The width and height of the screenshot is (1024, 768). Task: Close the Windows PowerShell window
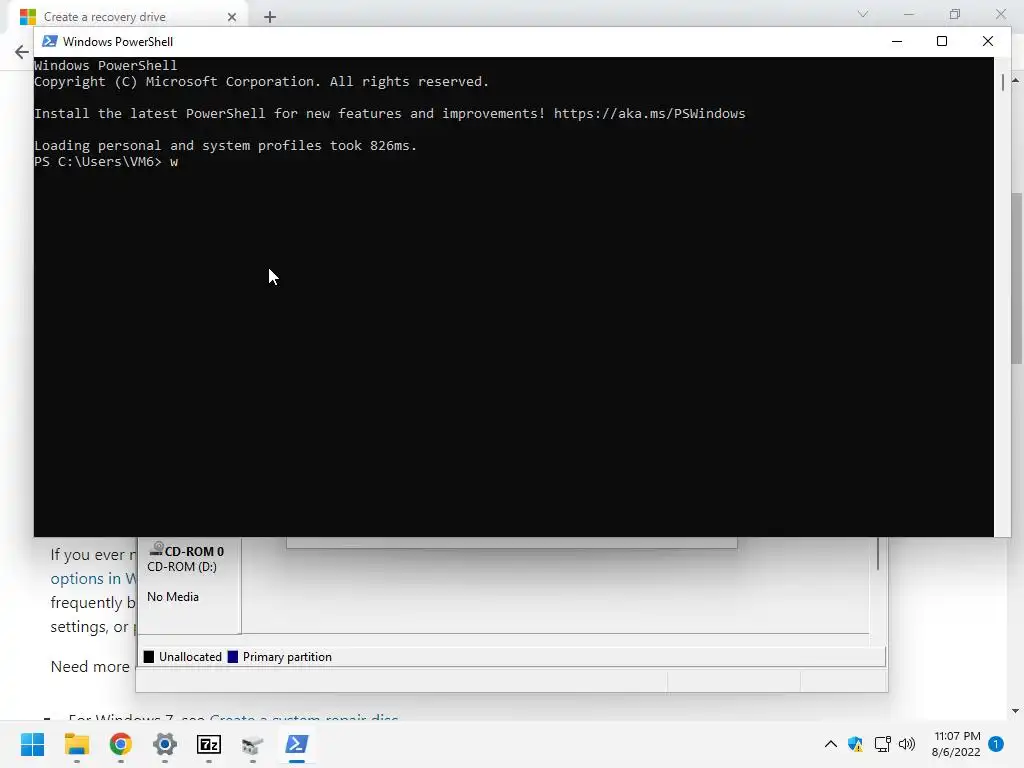987,41
